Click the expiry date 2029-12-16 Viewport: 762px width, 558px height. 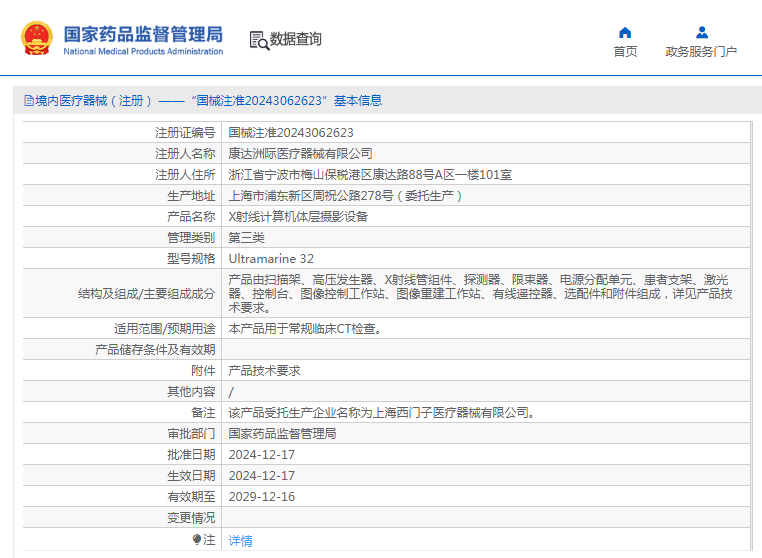pyautogui.click(x=261, y=496)
